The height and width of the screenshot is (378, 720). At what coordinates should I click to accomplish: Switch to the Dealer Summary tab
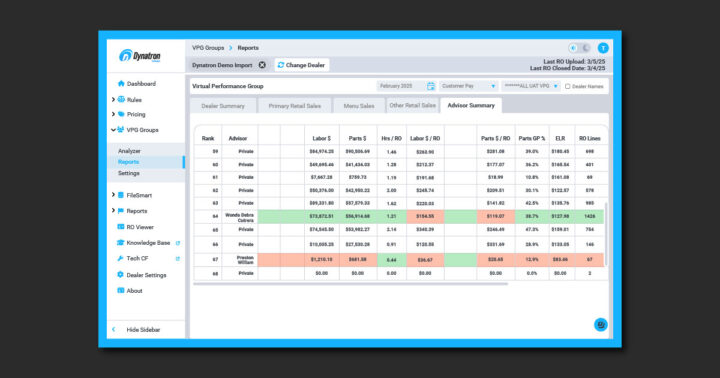click(223, 106)
